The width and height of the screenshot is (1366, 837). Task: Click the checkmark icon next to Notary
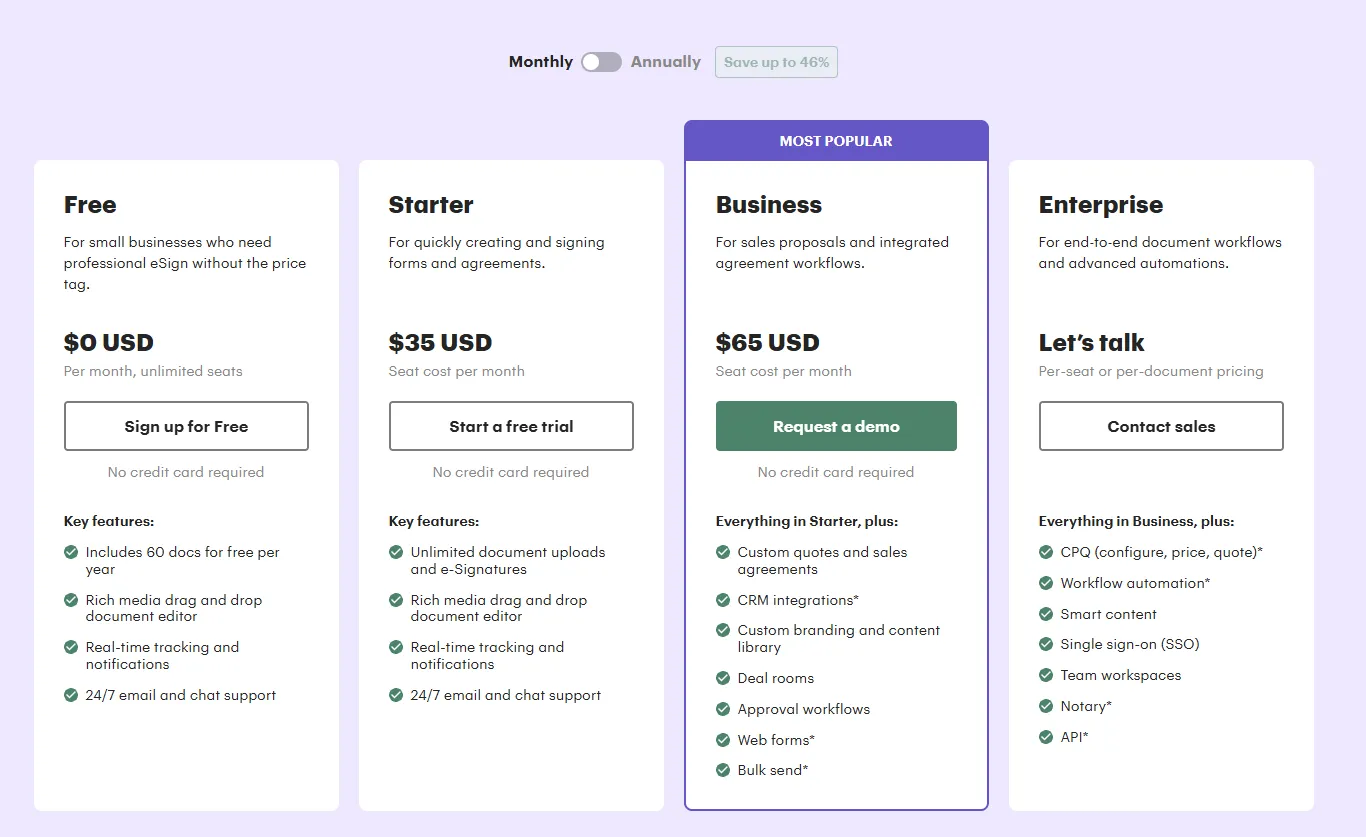tap(1046, 706)
